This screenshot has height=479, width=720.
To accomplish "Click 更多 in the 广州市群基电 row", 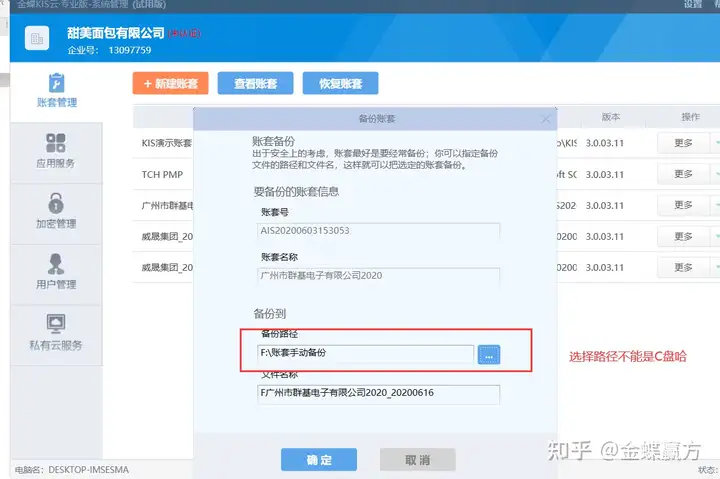I will pyautogui.click(x=683, y=205).
